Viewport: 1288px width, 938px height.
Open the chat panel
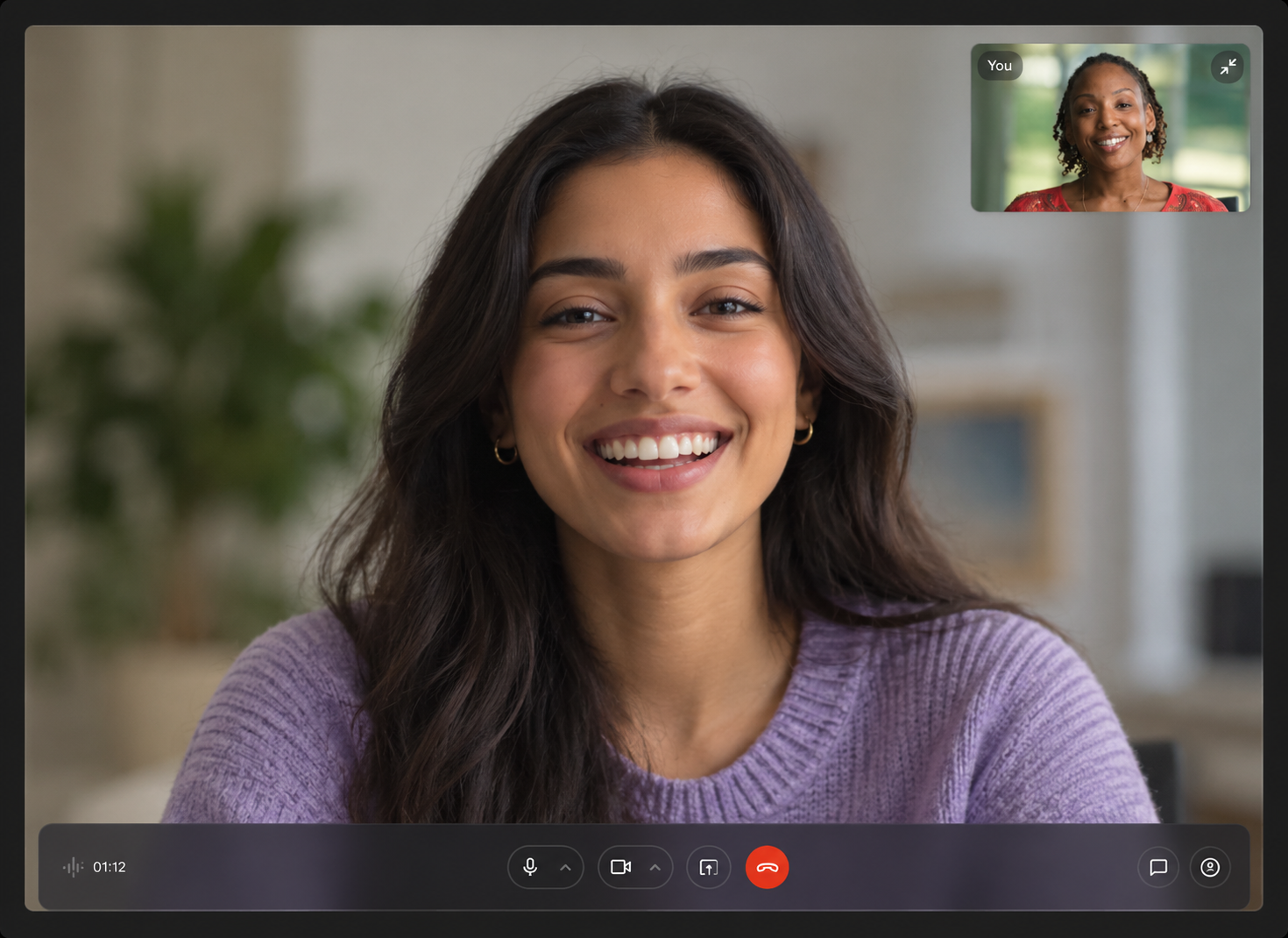1158,868
